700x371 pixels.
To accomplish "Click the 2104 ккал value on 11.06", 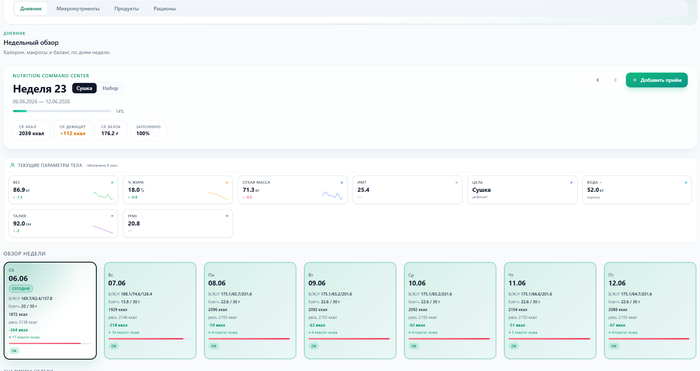I will tap(518, 309).
